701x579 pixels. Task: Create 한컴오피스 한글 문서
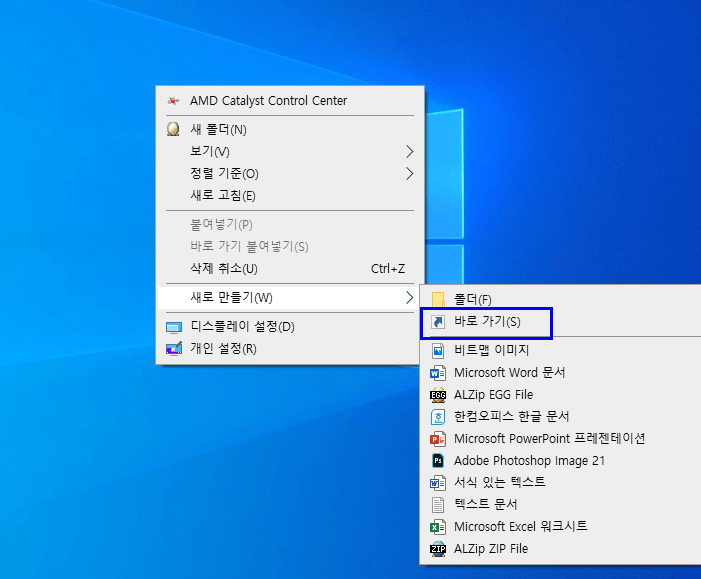click(x=561, y=417)
